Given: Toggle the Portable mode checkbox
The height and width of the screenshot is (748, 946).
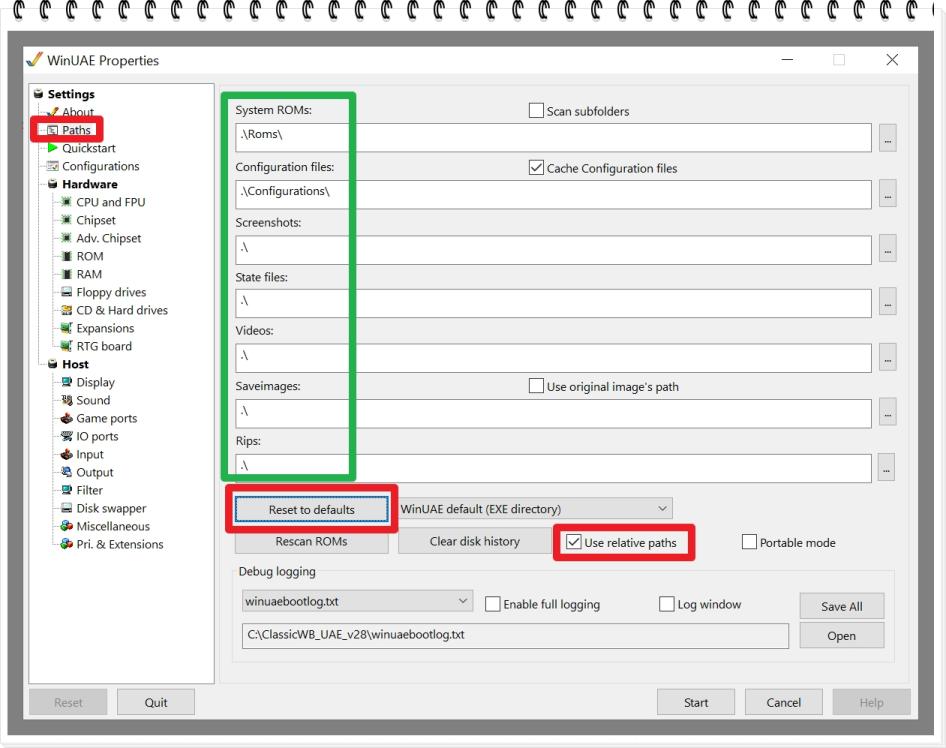Looking at the screenshot, I should pos(750,542).
